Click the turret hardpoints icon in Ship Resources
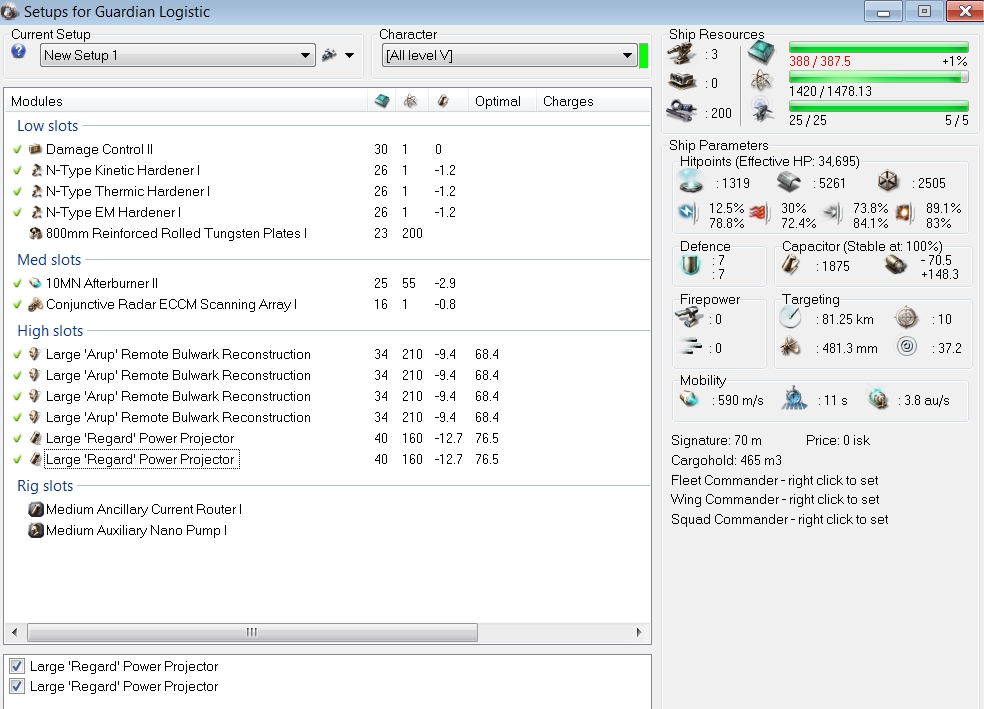 tap(681, 54)
